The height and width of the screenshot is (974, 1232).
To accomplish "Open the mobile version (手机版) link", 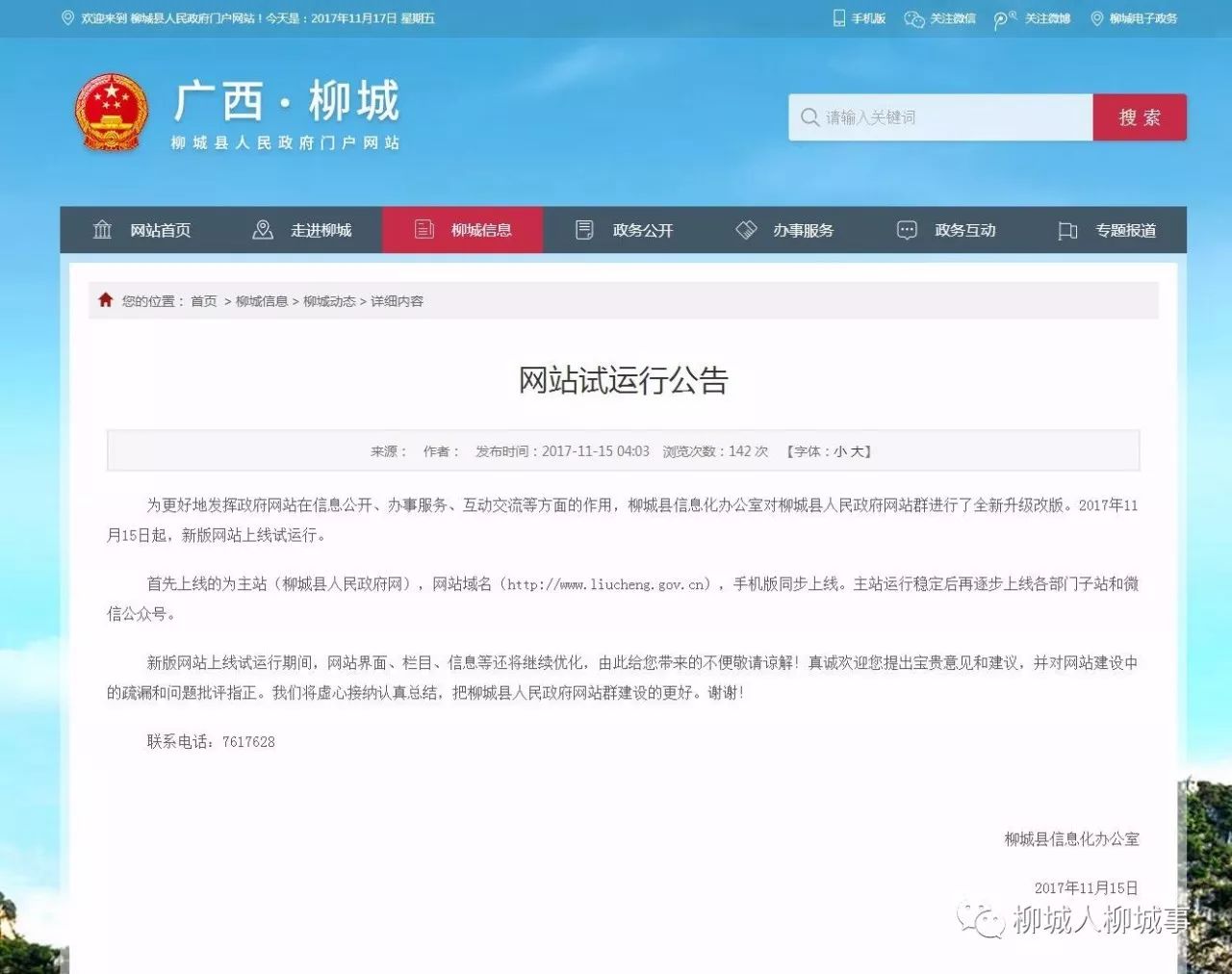I will tap(867, 18).
